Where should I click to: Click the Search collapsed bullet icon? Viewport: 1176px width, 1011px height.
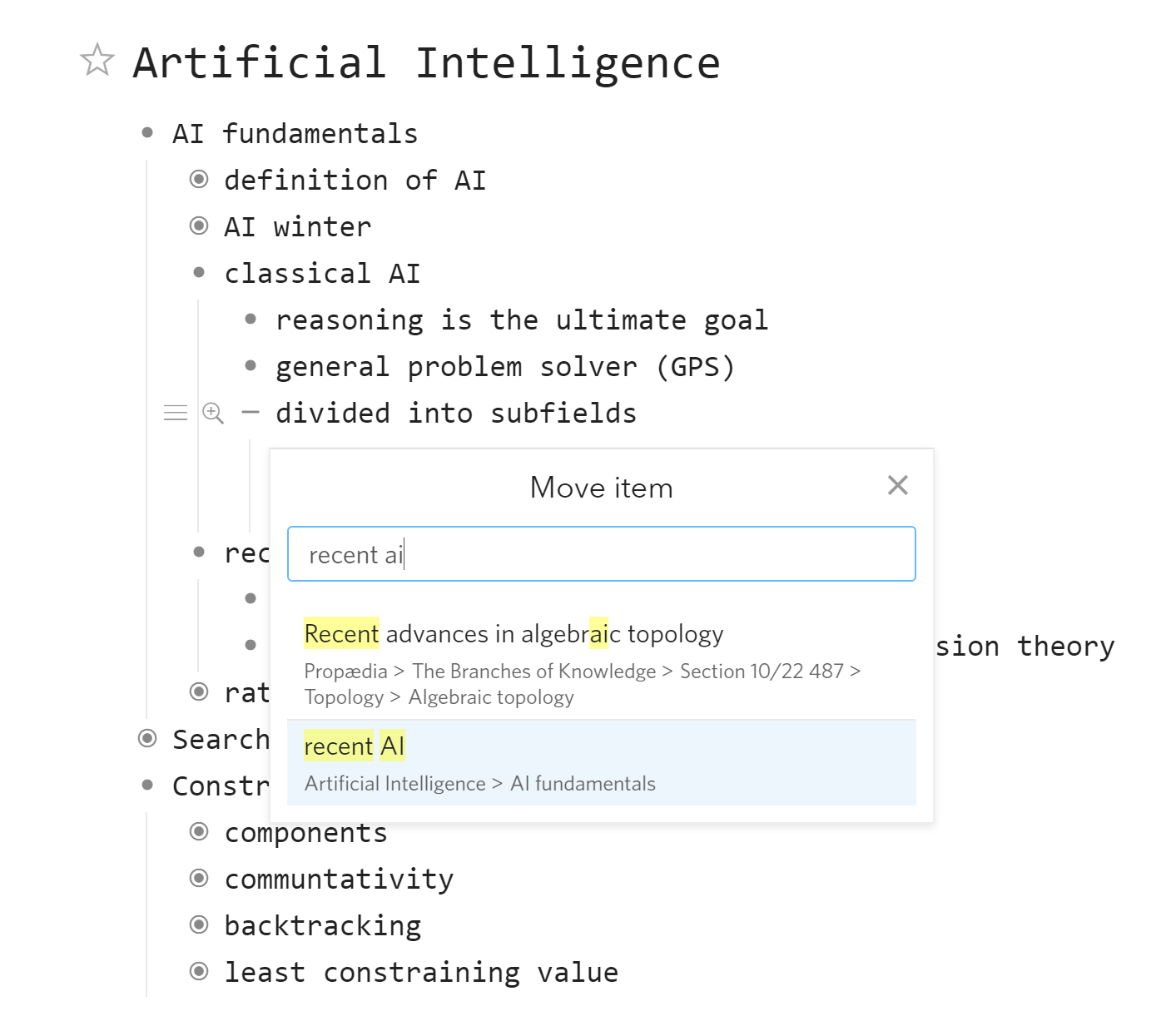tap(147, 738)
